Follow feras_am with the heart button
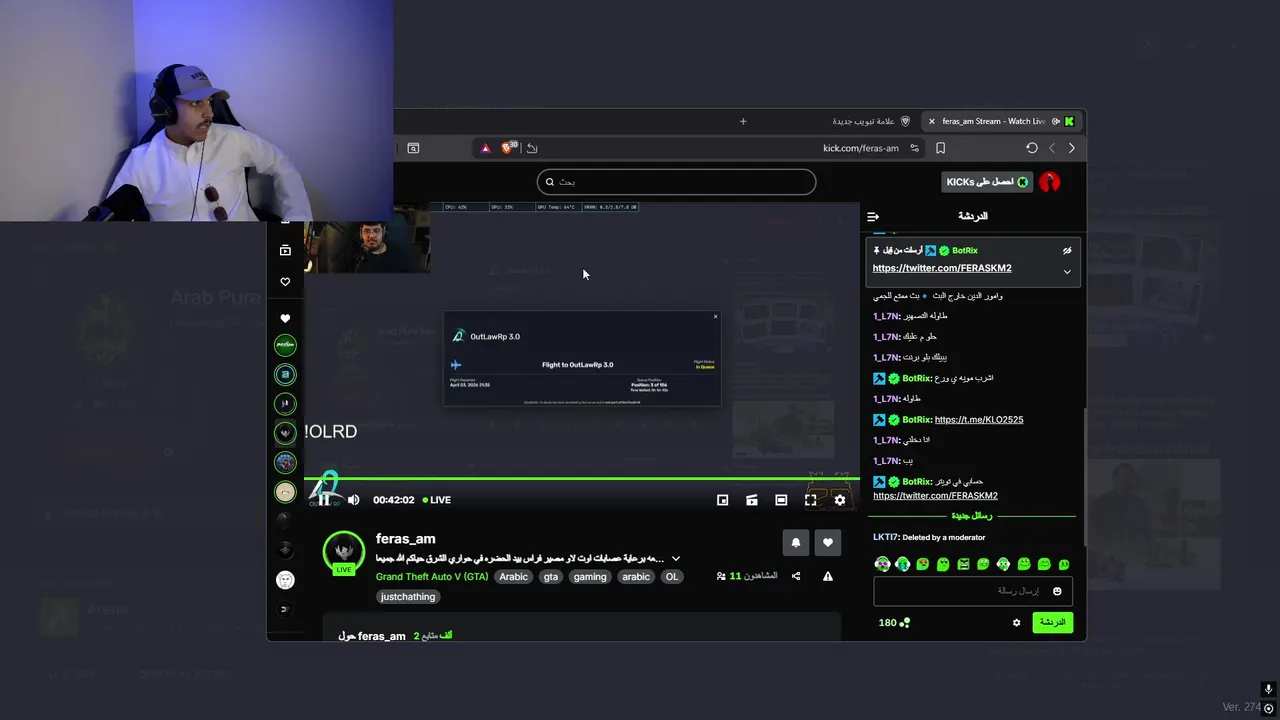The height and width of the screenshot is (720, 1280). click(828, 542)
